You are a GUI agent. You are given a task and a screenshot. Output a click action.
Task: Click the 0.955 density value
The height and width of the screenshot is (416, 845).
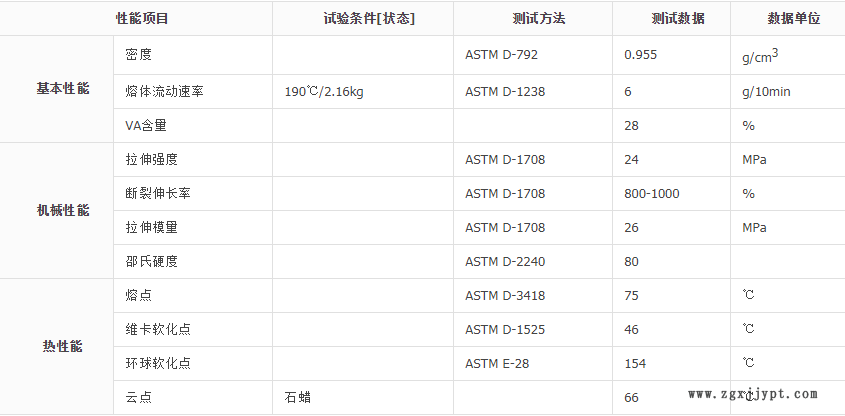point(640,54)
